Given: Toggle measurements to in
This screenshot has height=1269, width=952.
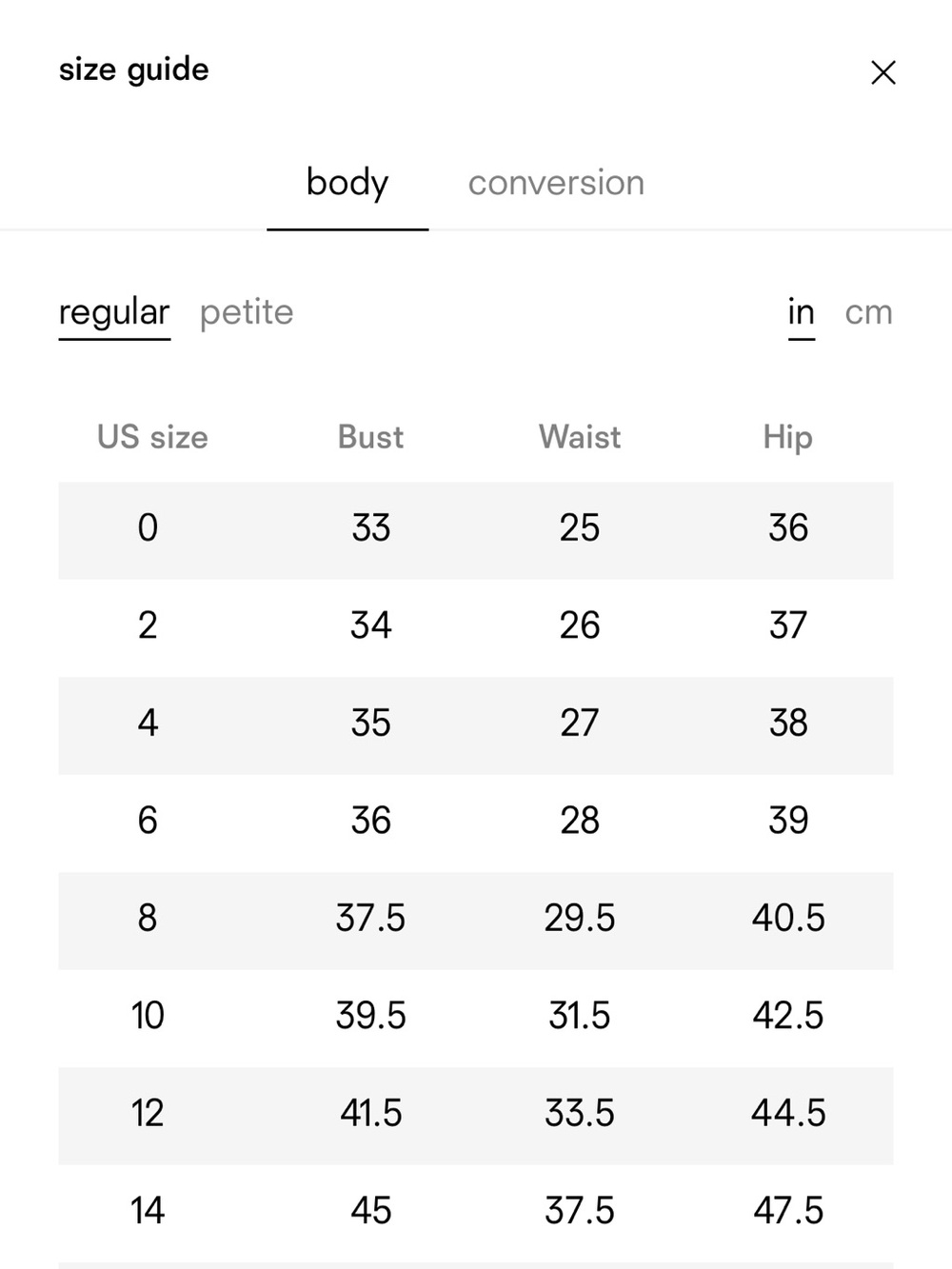Looking at the screenshot, I should point(802,312).
